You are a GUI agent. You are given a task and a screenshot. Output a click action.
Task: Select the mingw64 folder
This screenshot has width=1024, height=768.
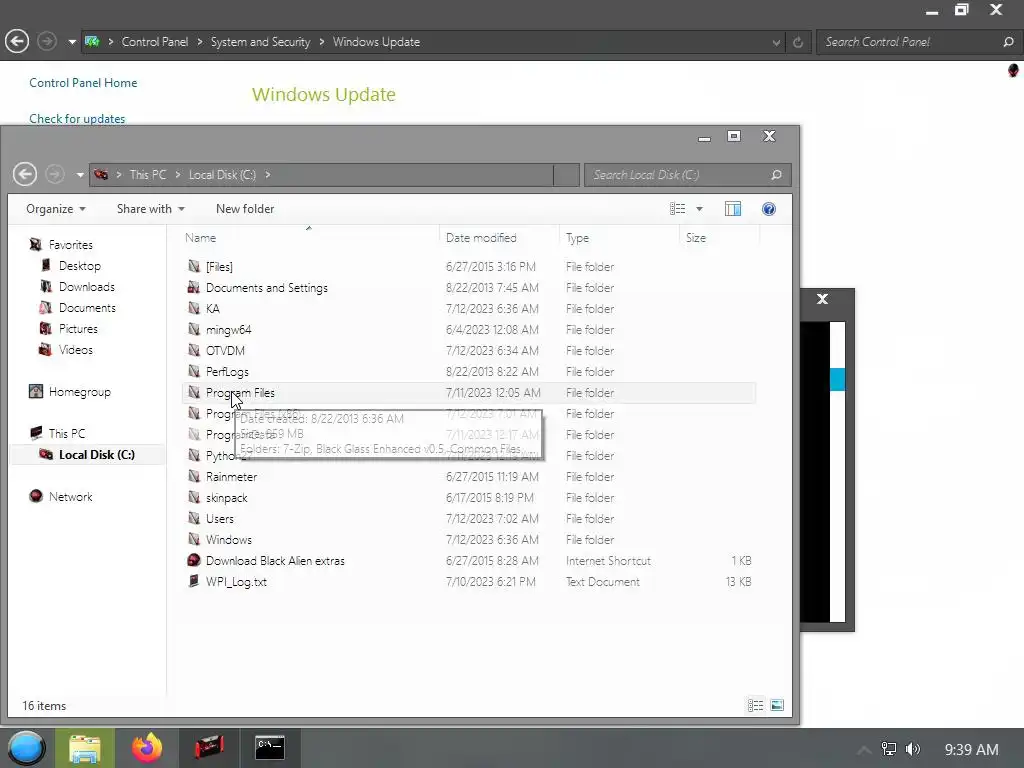229,330
